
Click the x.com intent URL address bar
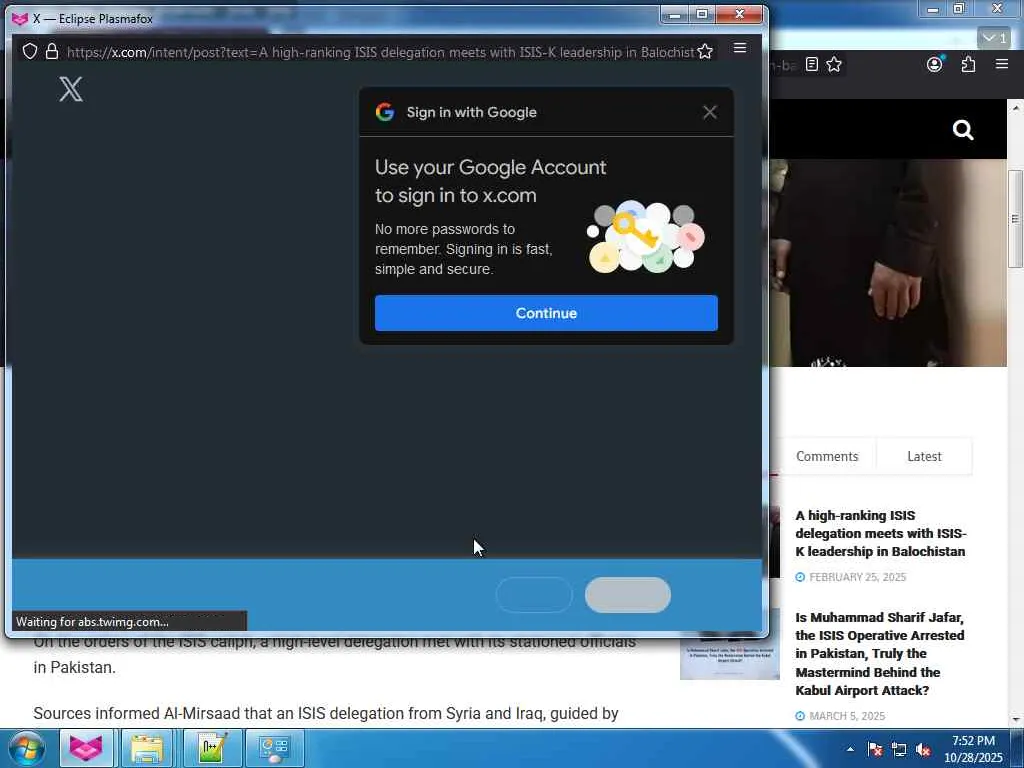point(380,52)
